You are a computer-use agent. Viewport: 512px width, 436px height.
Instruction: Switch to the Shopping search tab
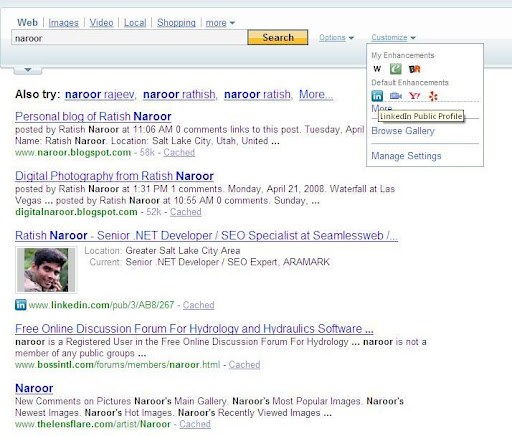[x=176, y=23]
